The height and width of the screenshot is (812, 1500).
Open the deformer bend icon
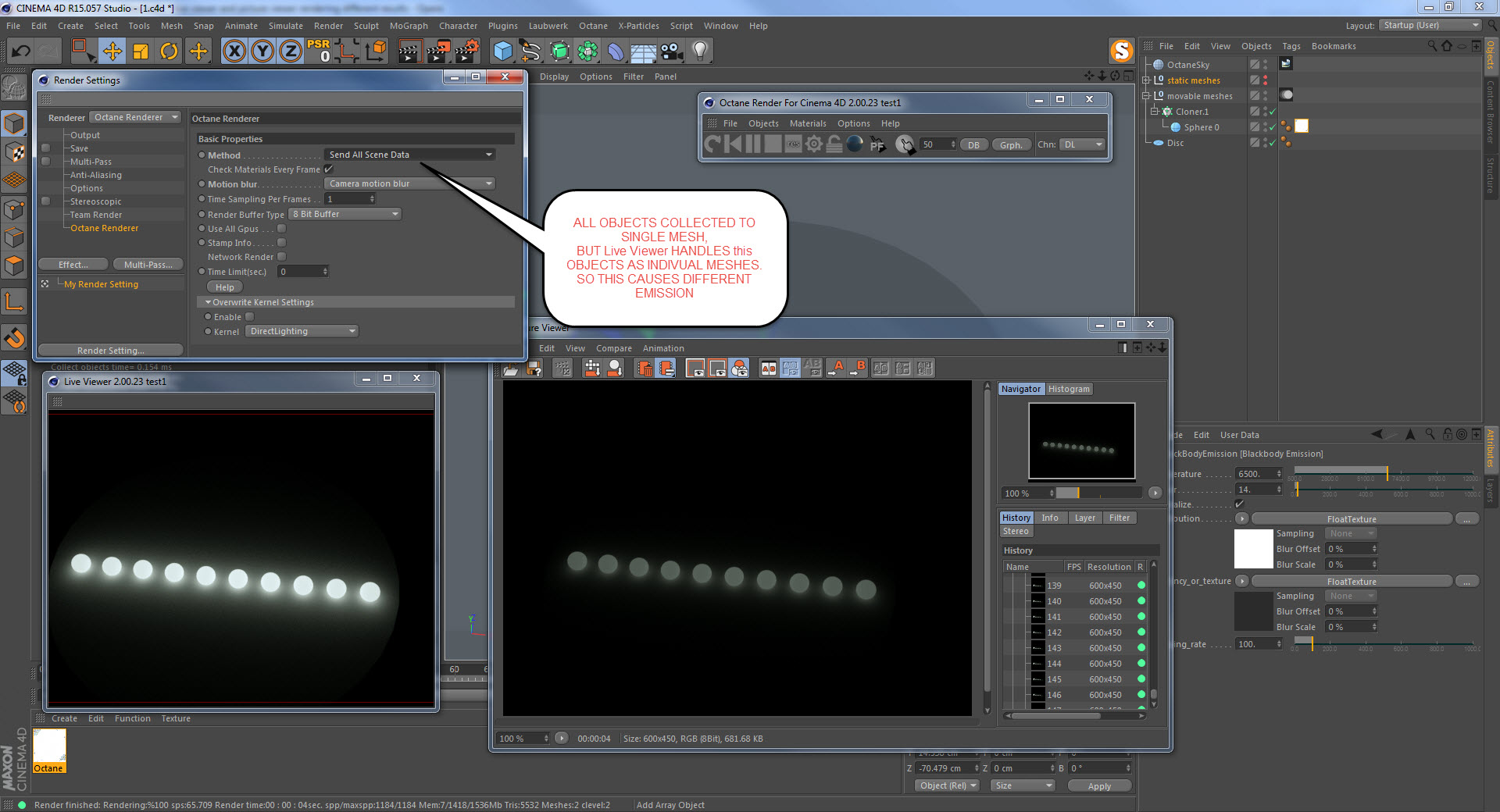coord(616,52)
